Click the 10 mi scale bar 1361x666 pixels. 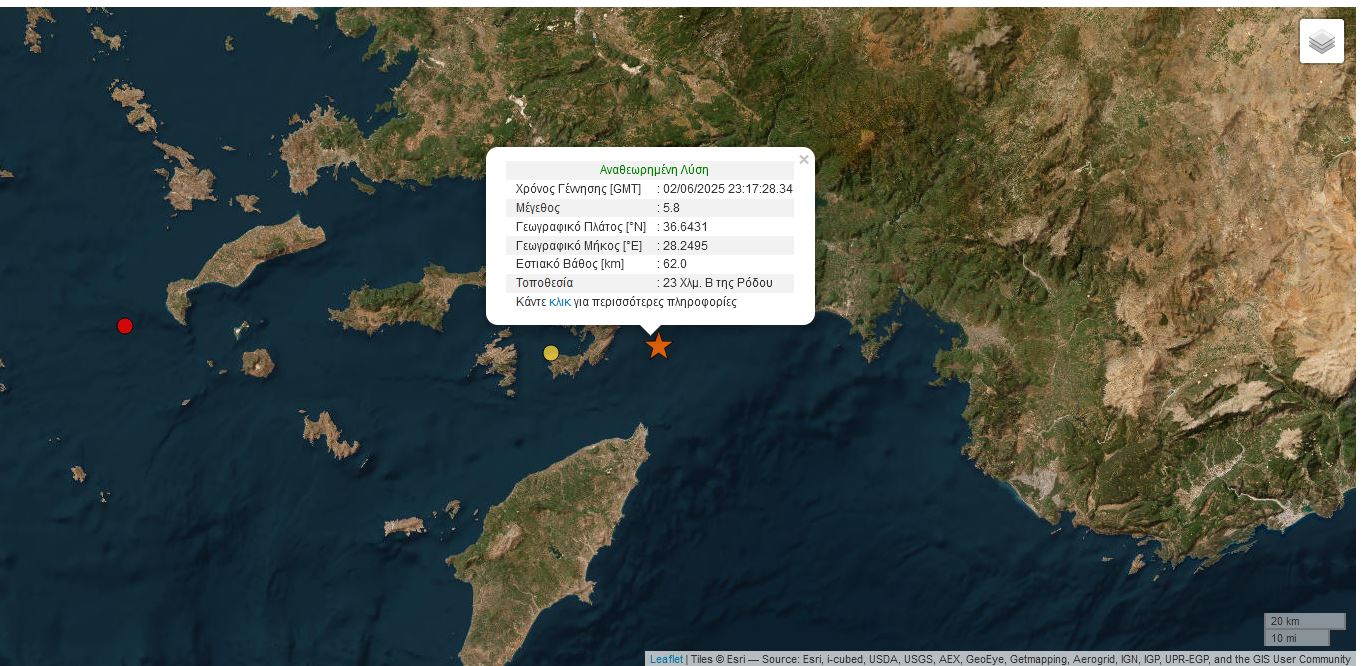tap(1296, 638)
